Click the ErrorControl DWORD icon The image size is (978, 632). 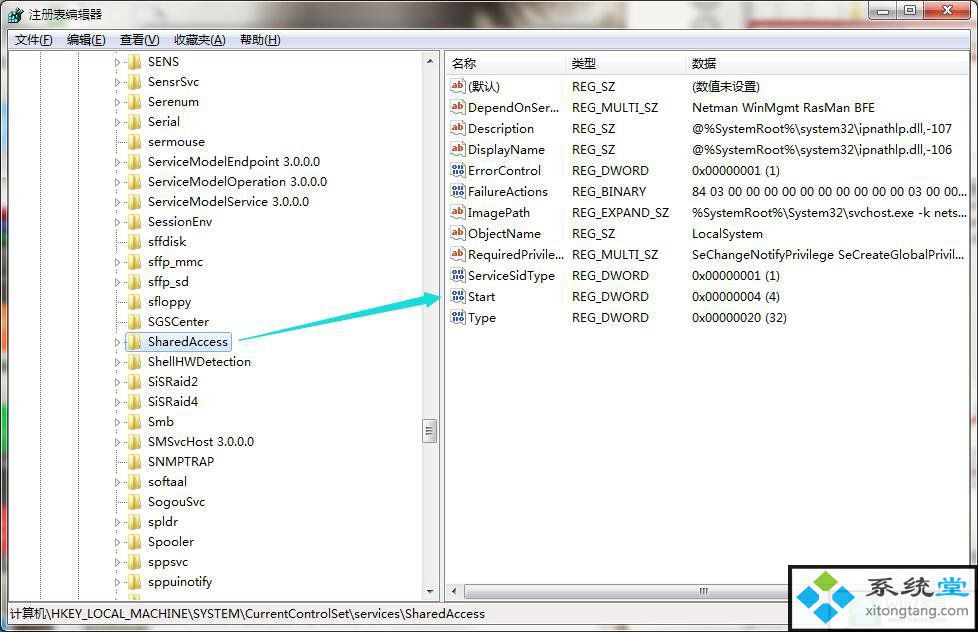[x=458, y=170]
